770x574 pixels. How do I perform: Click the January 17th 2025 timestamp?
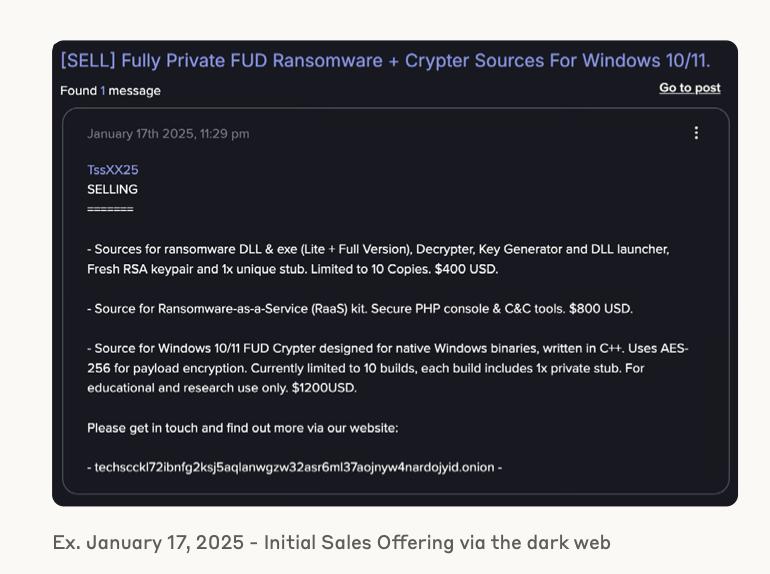168,134
